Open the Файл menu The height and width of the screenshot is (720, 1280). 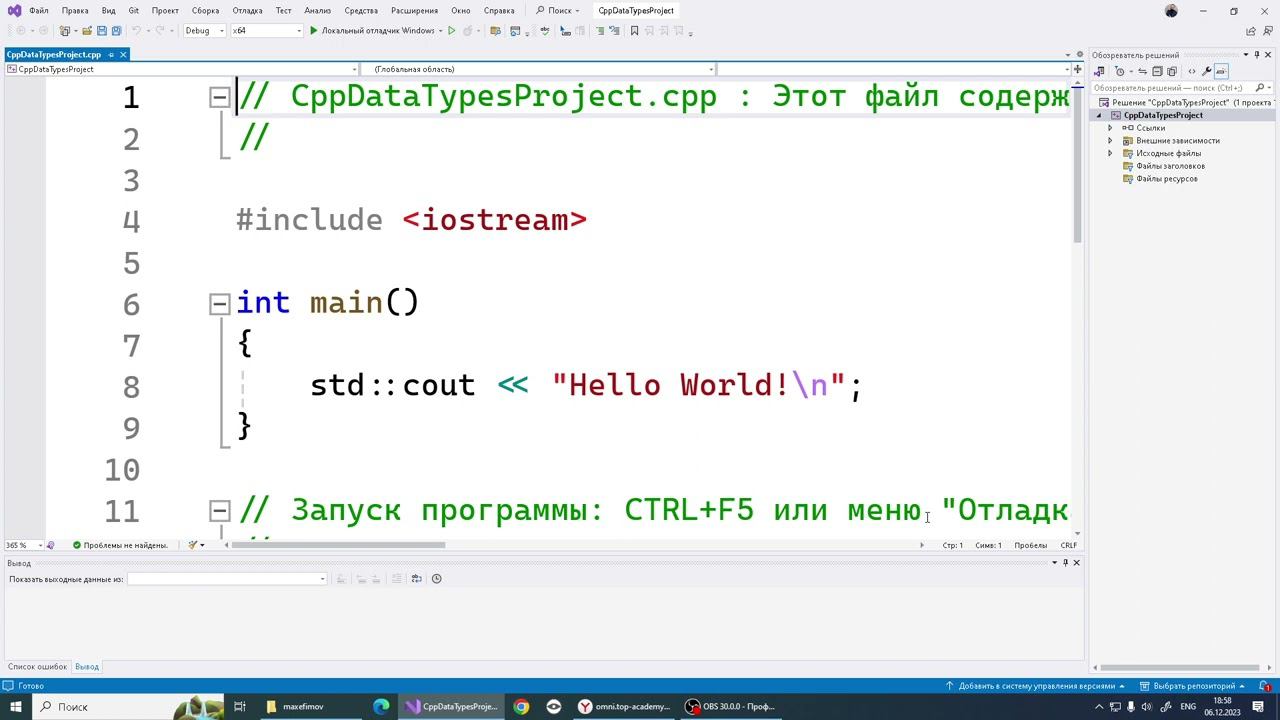(39, 11)
